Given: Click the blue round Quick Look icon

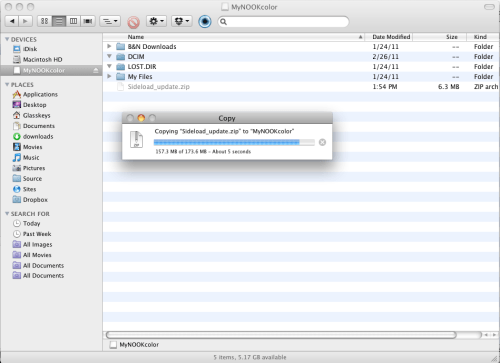Looking at the screenshot, I should point(205,22).
